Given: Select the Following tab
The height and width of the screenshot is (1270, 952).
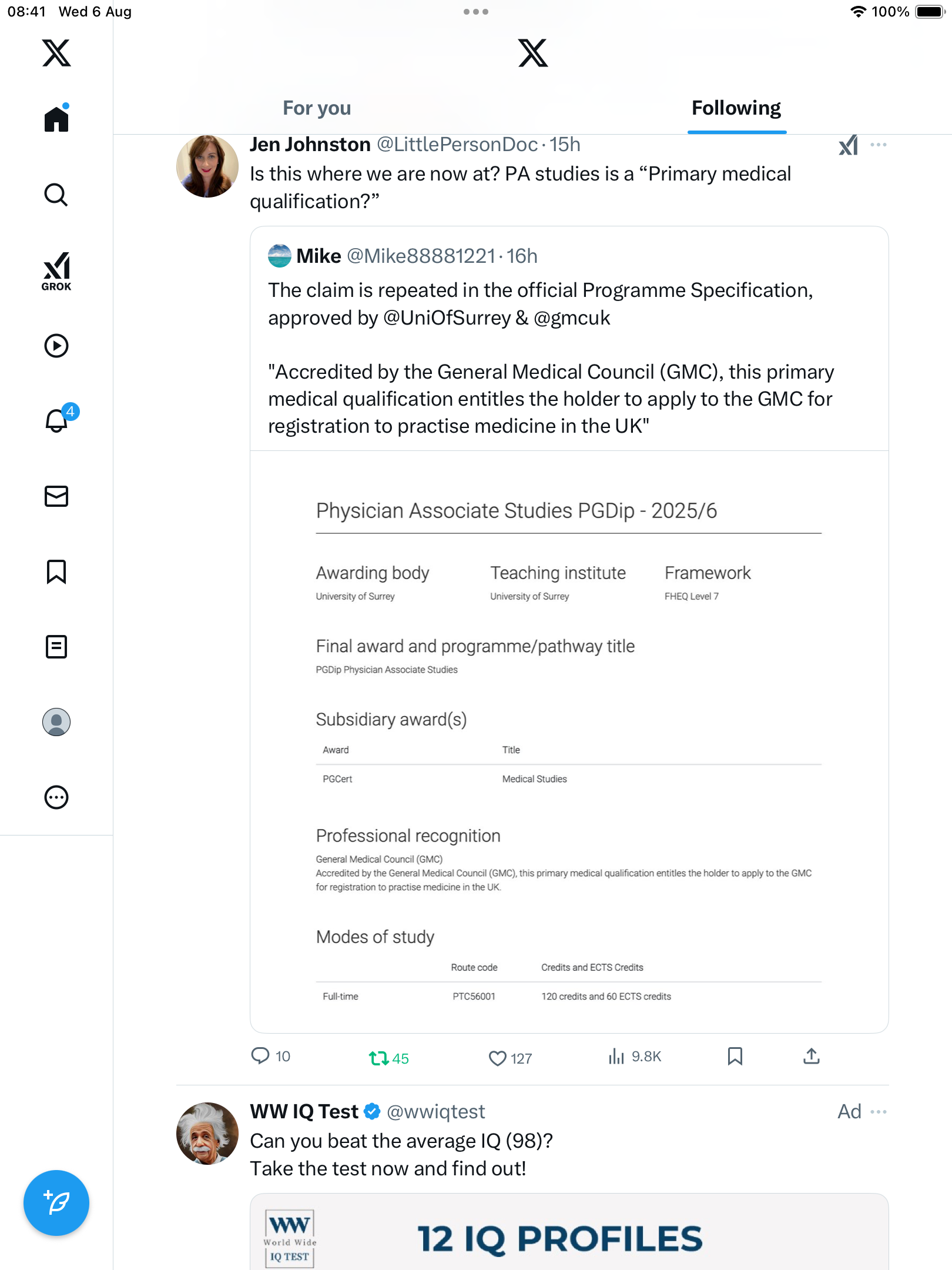Looking at the screenshot, I should (736, 108).
